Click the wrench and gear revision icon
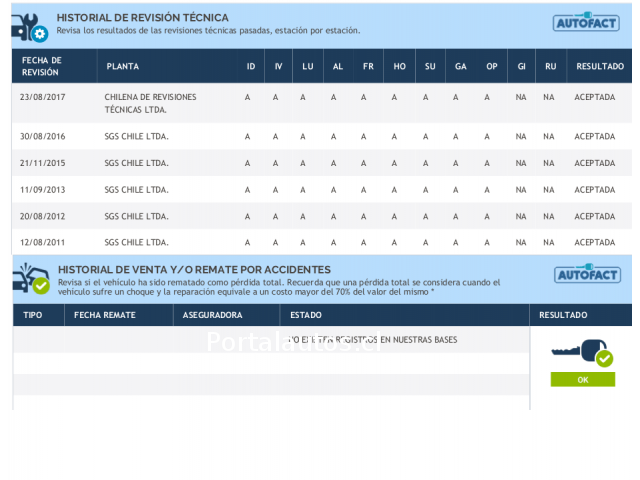640x480 pixels. (x=29, y=26)
